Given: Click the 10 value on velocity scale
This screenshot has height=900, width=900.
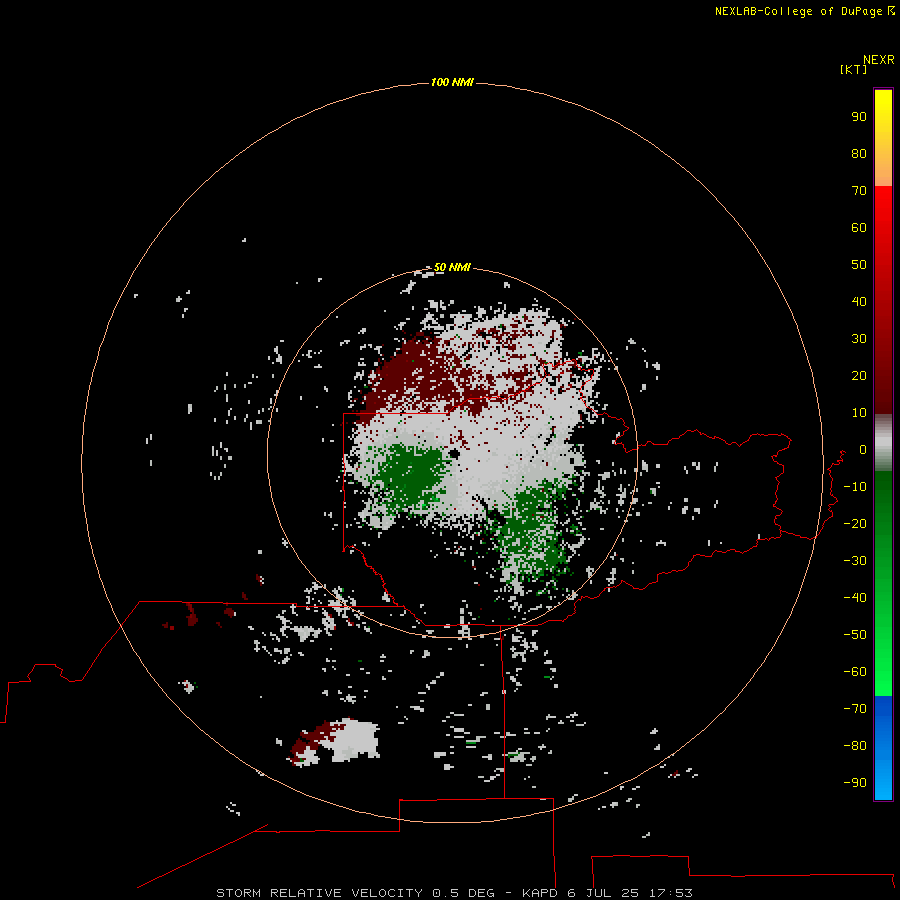Looking at the screenshot, I should (859, 413).
